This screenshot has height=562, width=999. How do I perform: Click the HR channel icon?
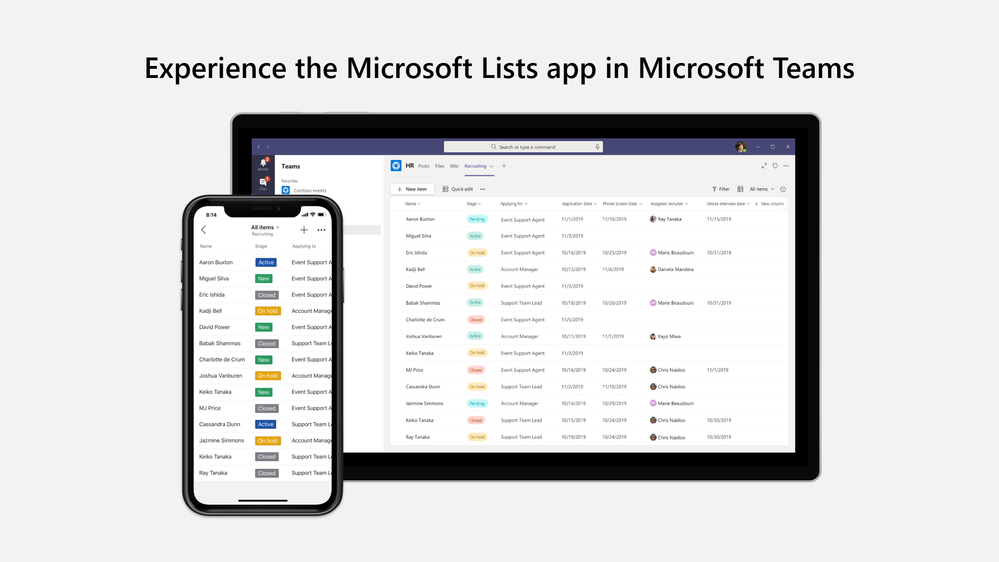pos(396,166)
